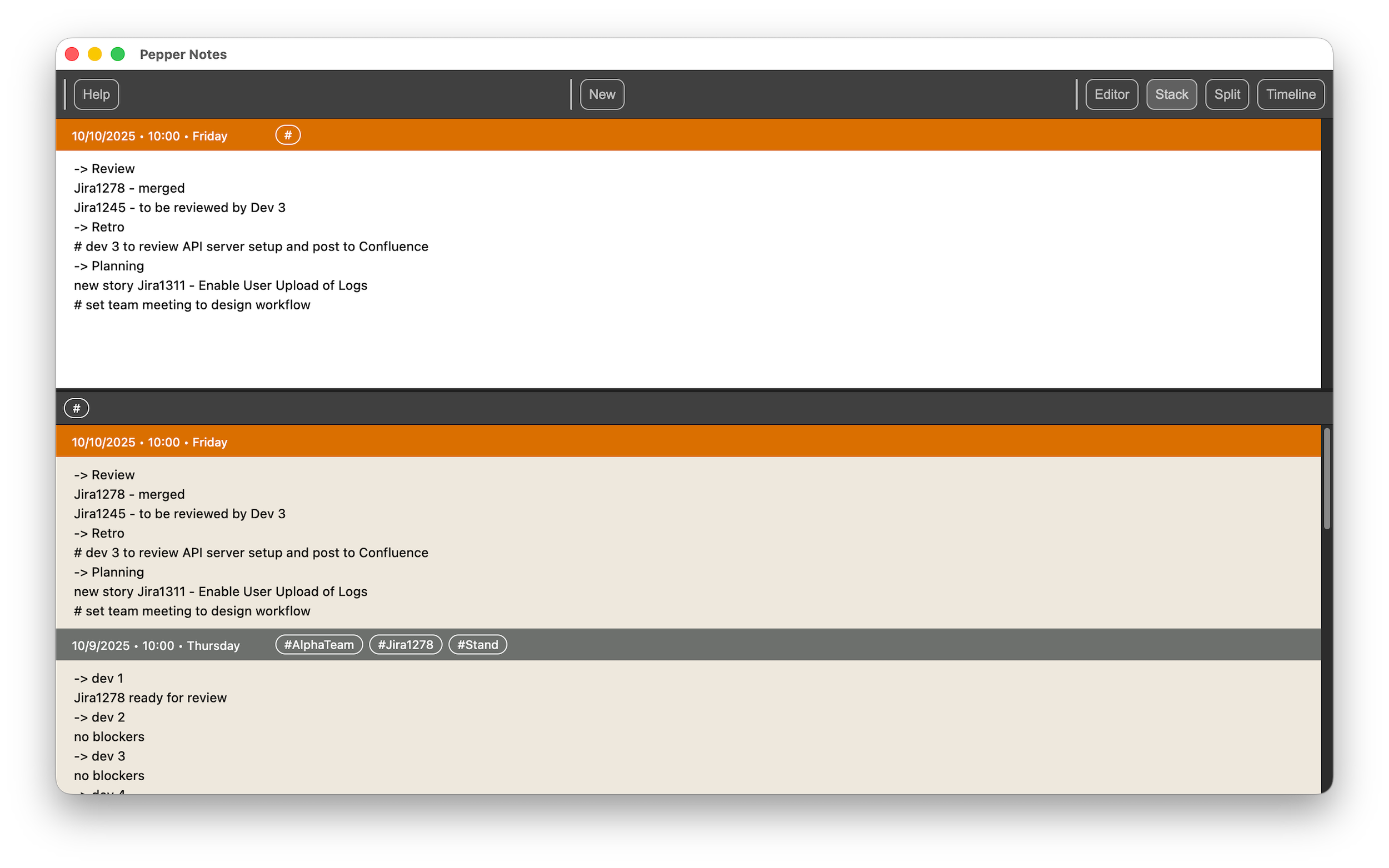Click the hash filter pill above the note list
This screenshot has width=1389, height=868.
click(76, 408)
